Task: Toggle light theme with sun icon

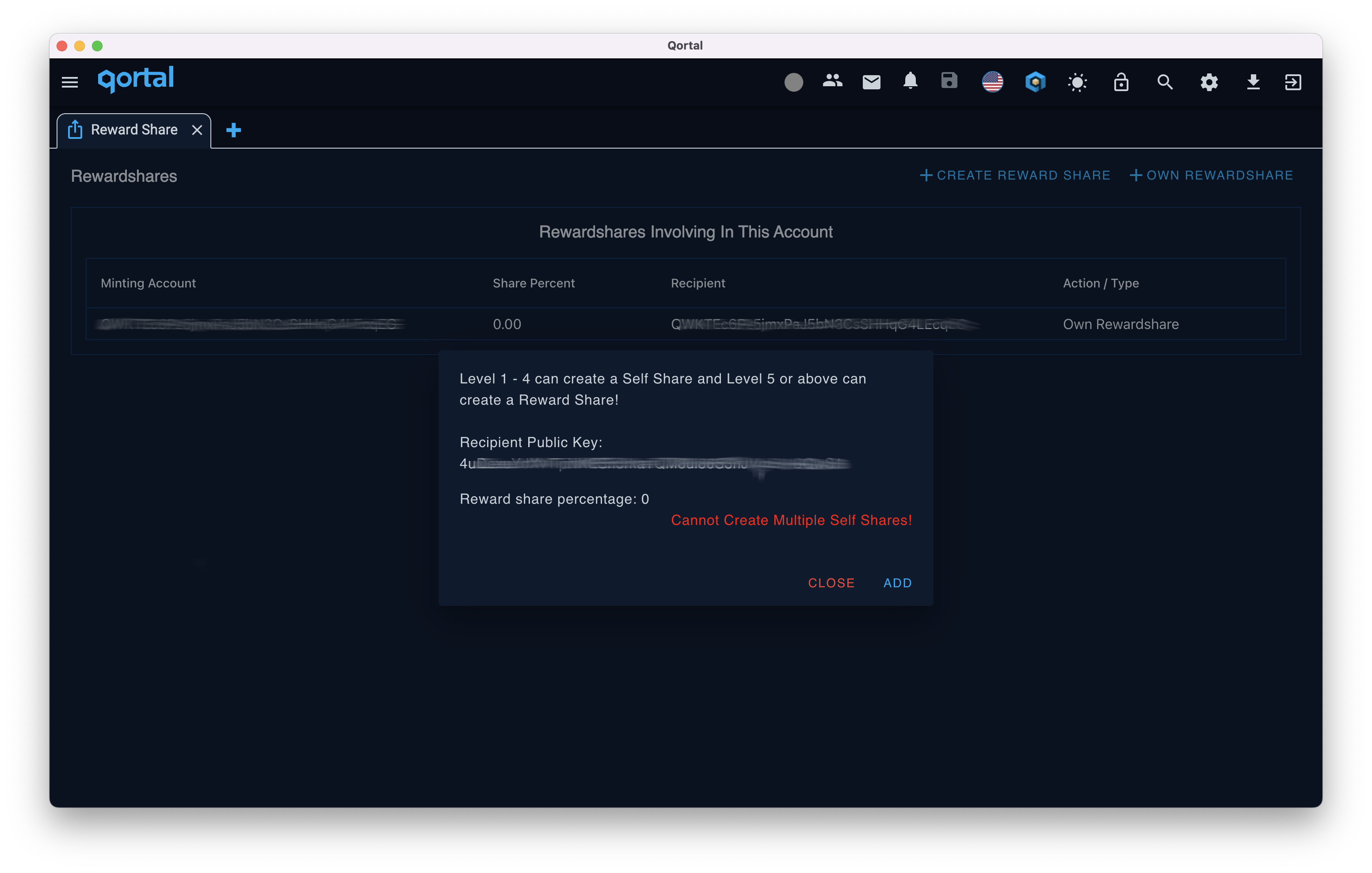Action: (1077, 83)
